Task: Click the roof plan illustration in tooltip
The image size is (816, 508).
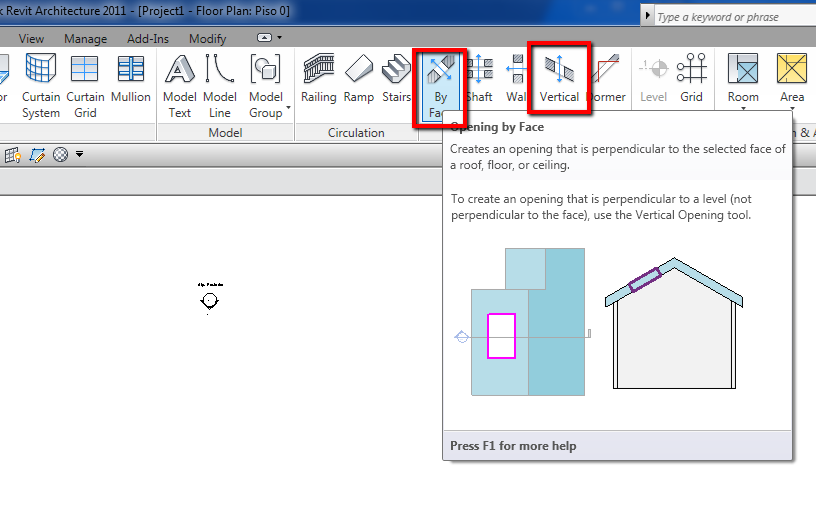Action: (528, 322)
